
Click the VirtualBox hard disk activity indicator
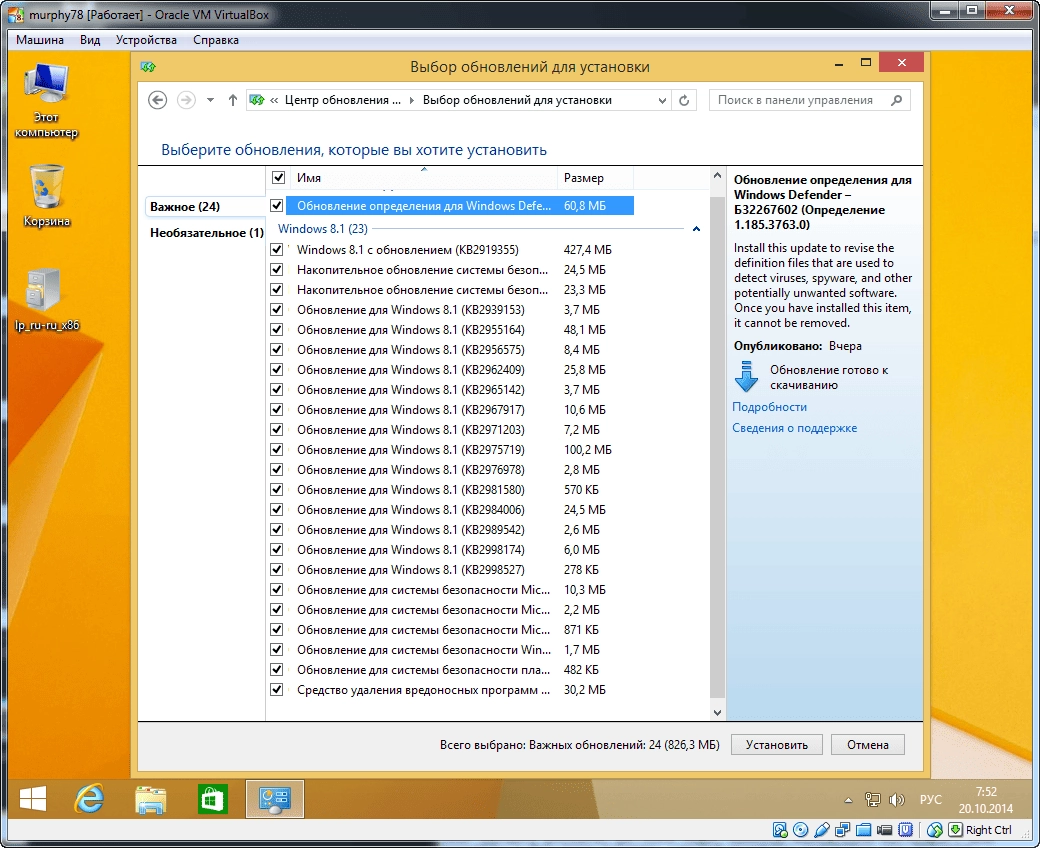tap(780, 829)
